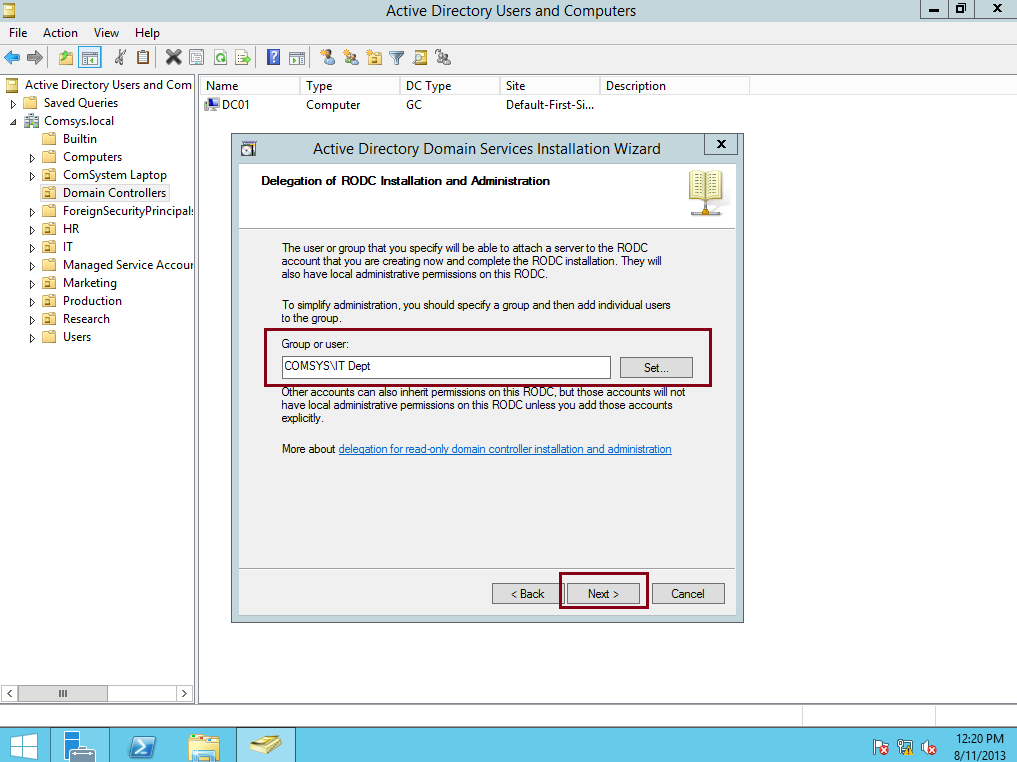
Task: Open the Action menu
Action: point(60,32)
